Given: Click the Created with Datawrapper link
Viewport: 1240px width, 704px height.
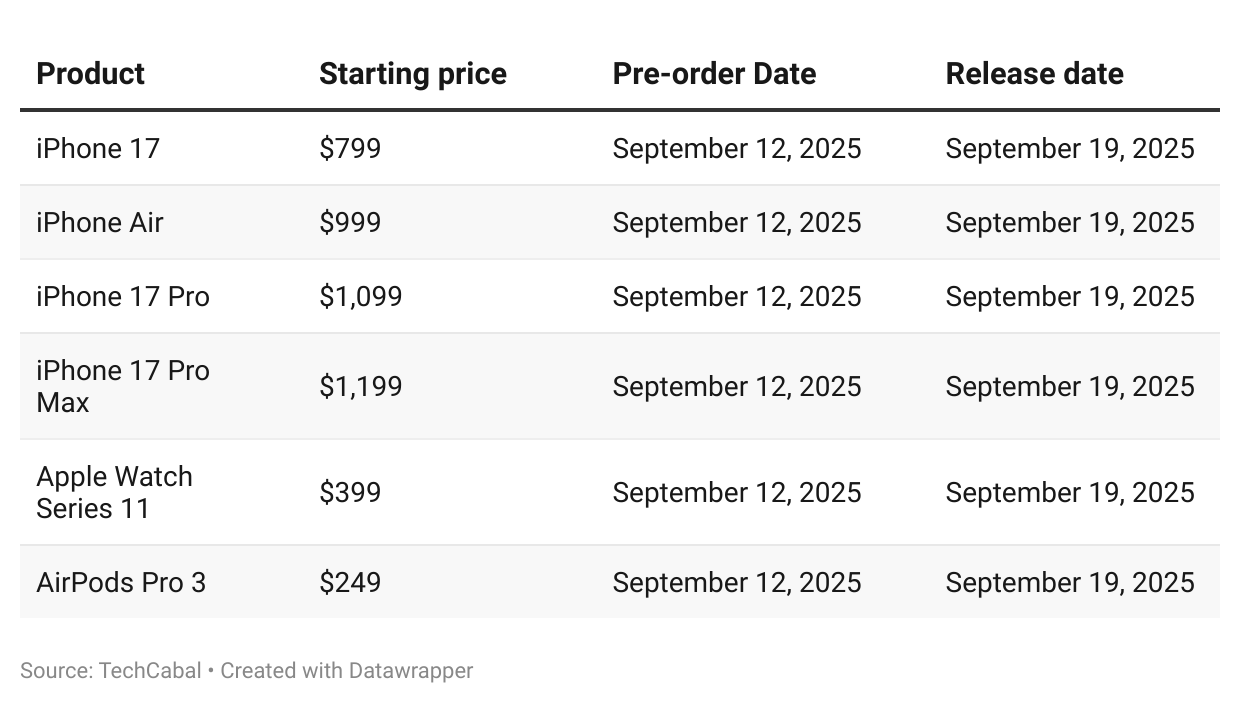Looking at the screenshot, I should click(x=346, y=670).
